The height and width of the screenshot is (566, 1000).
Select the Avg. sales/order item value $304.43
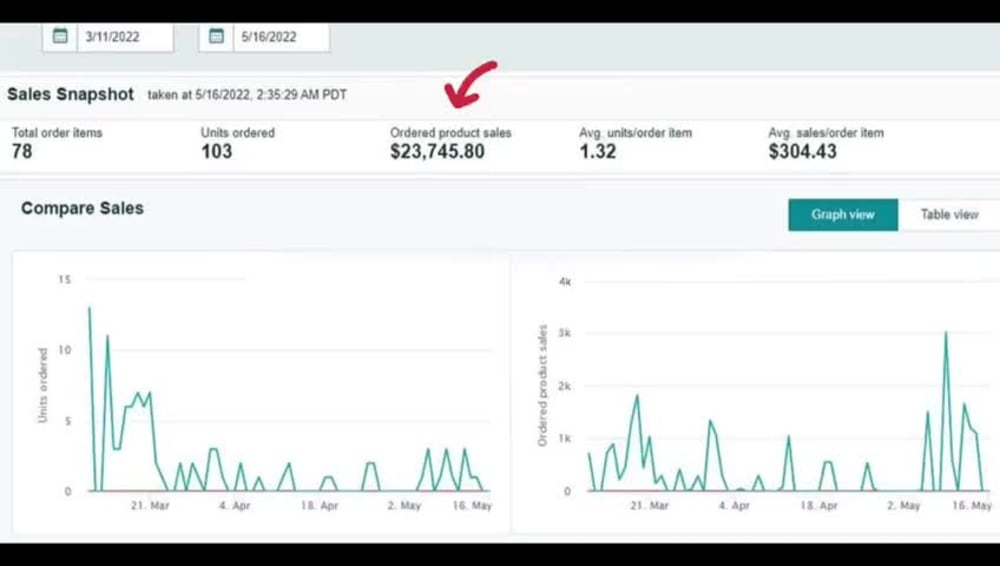(x=802, y=151)
